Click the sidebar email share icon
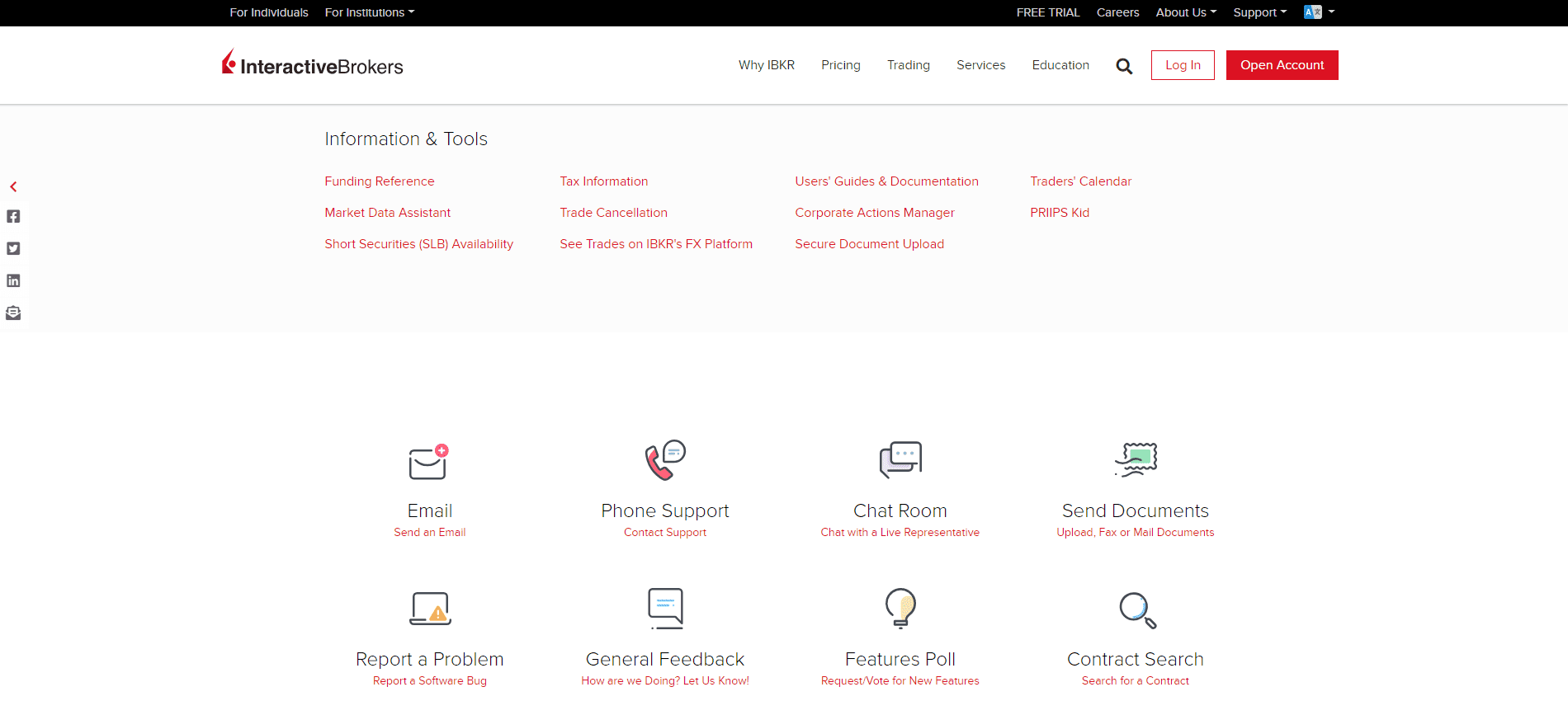 pos(13,313)
